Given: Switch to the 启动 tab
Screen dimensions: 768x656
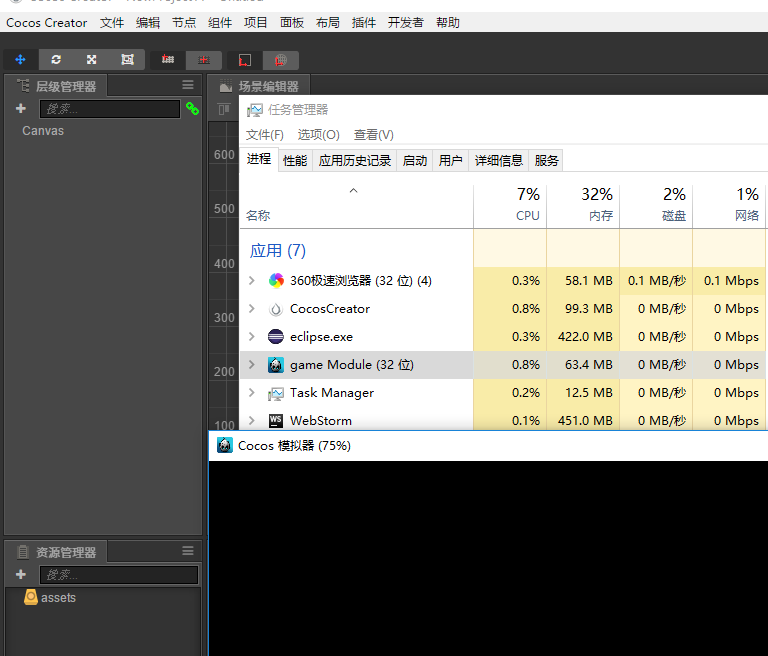Looking at the screenshot, I should tap(414, 161).
